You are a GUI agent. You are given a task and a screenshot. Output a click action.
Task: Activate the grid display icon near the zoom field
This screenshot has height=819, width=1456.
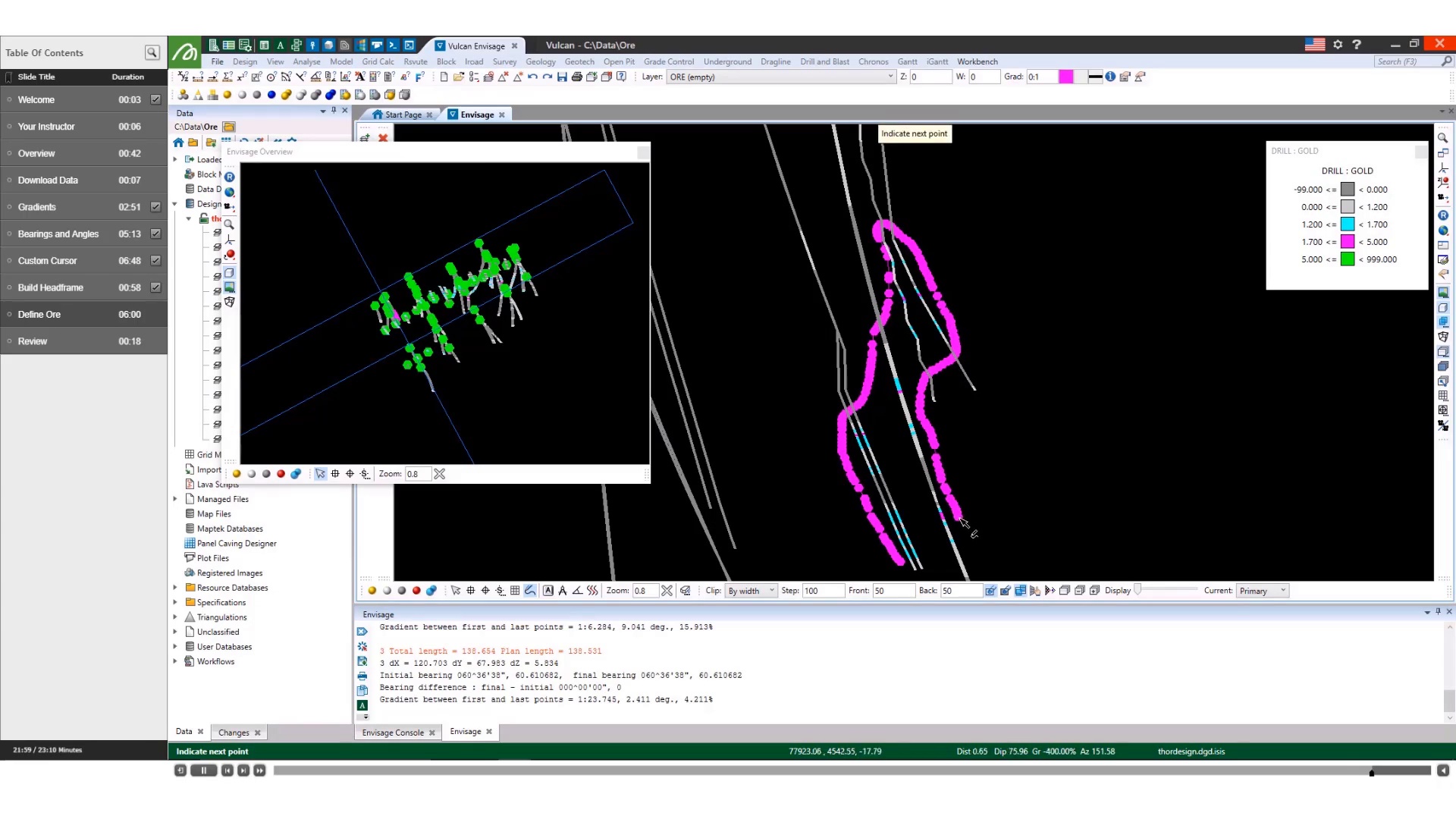pyautogui.click(x=515, y=590)
